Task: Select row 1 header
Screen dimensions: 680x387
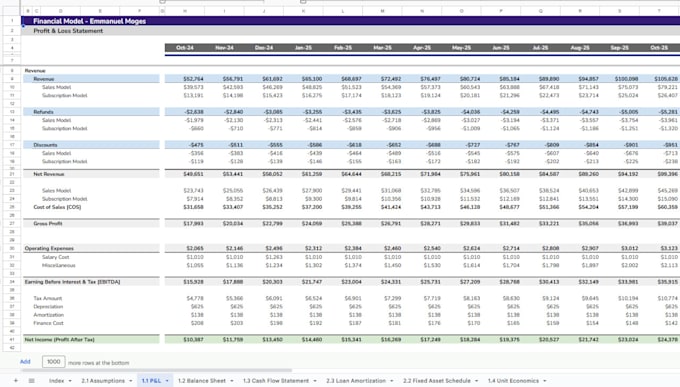Action: coord(12,20)
